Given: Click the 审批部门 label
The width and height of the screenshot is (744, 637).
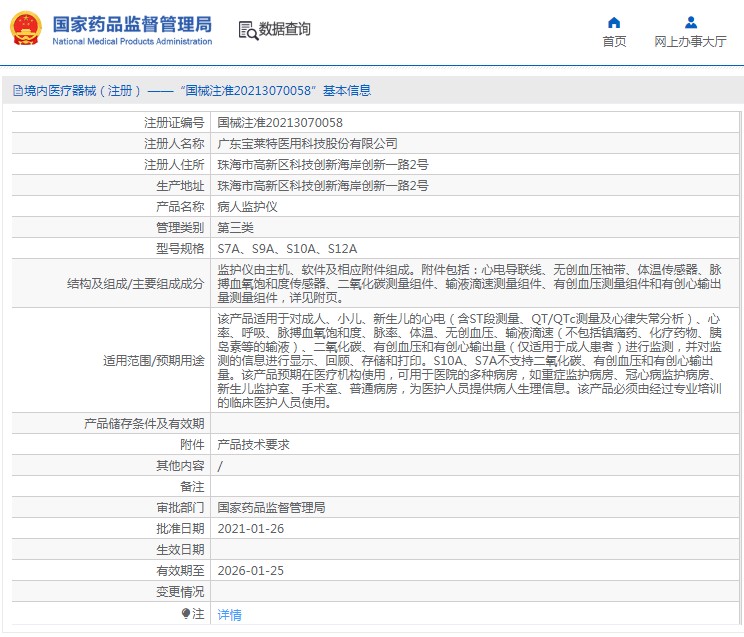Looking at the screenshot, I should (180, 507).
